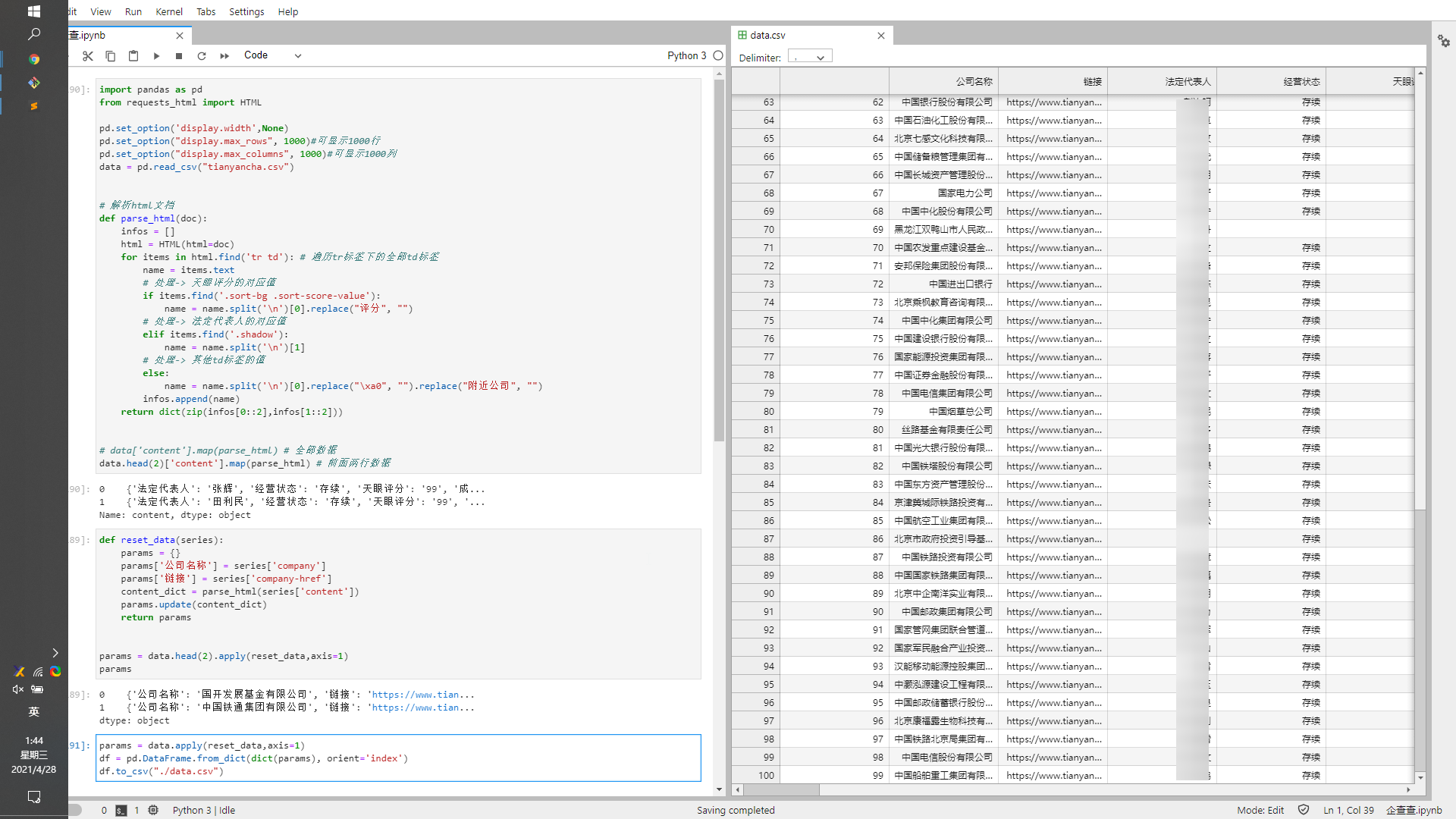Click the CSV horizontal scrollbar thumb
The image size is (1456, 819).
tap(781, 789)
